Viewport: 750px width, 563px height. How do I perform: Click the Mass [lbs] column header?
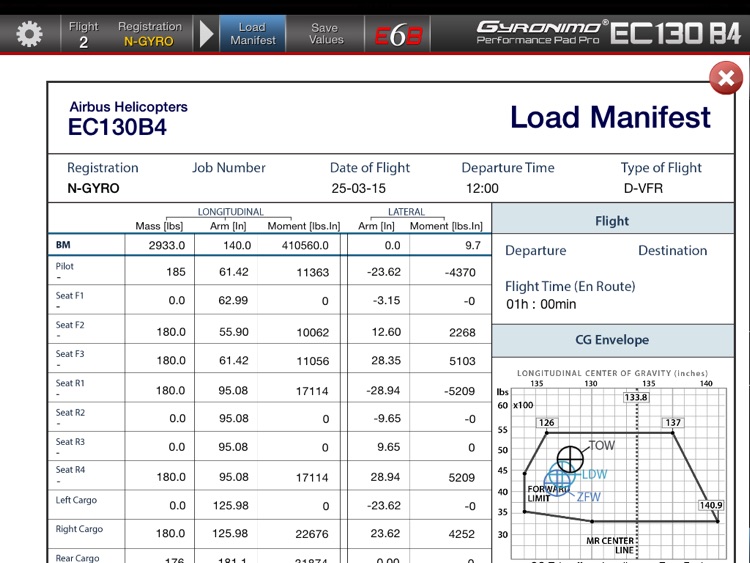(159, 226)
